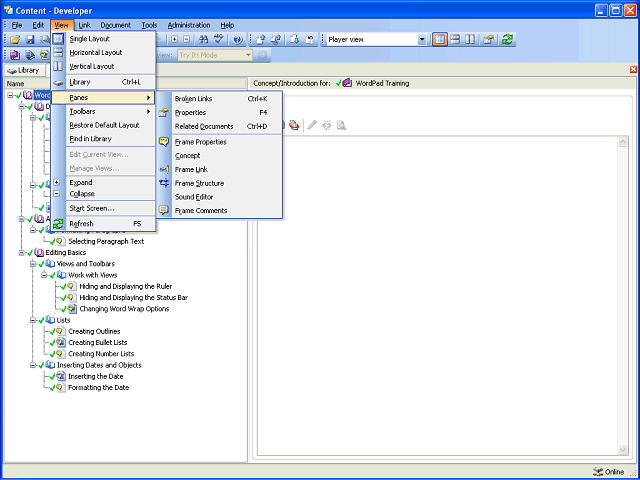
Task: Collapse the Lists section node
Action: [33, 320]
